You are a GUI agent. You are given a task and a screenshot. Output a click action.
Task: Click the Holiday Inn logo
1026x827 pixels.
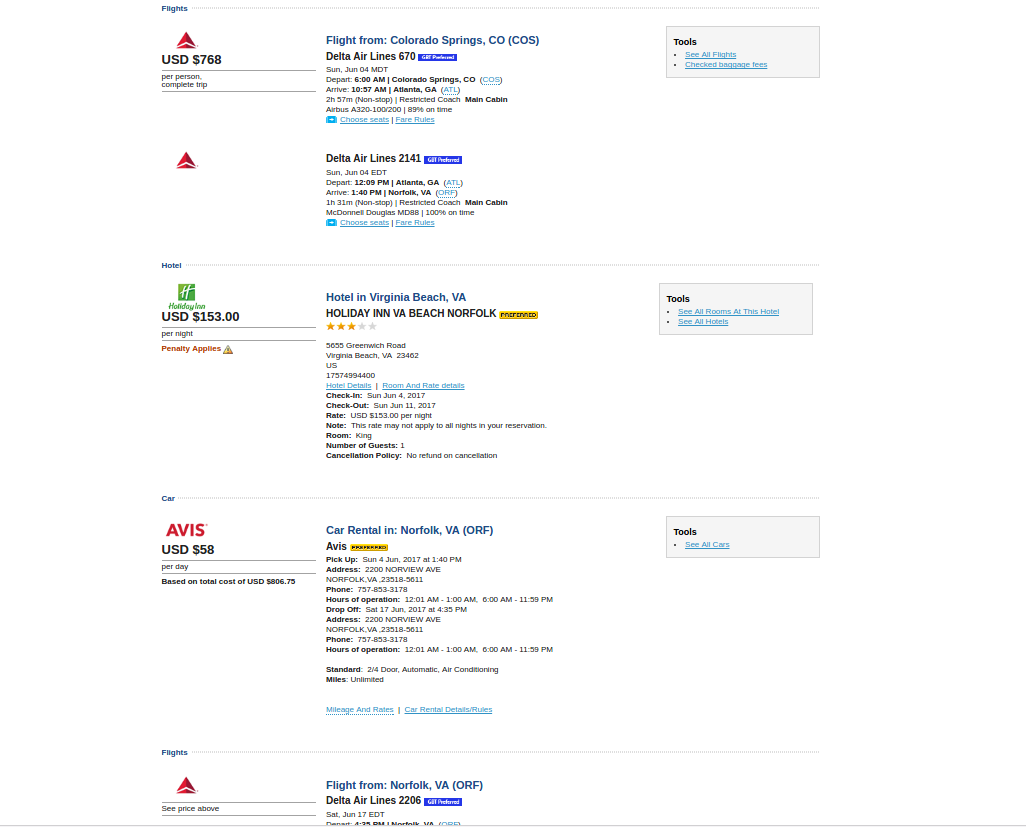(x=187, y=296)
